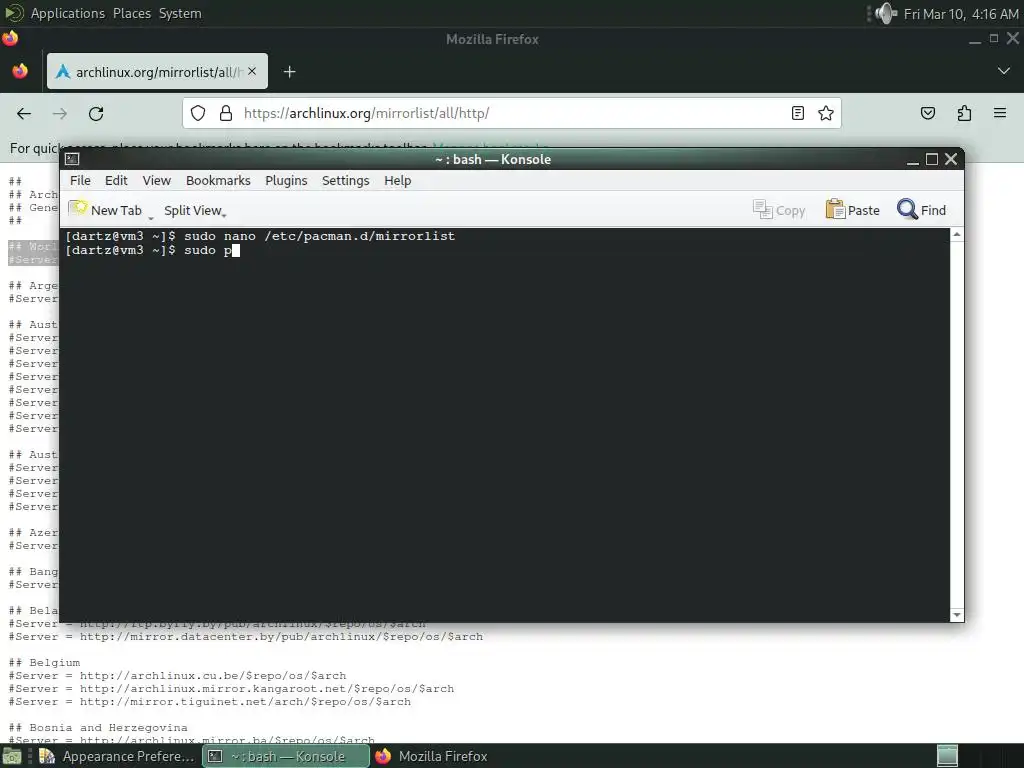Click Konsole scrollbar up arrow
The width and height of the screenshot is (1024, 768).
click(957, 234)
